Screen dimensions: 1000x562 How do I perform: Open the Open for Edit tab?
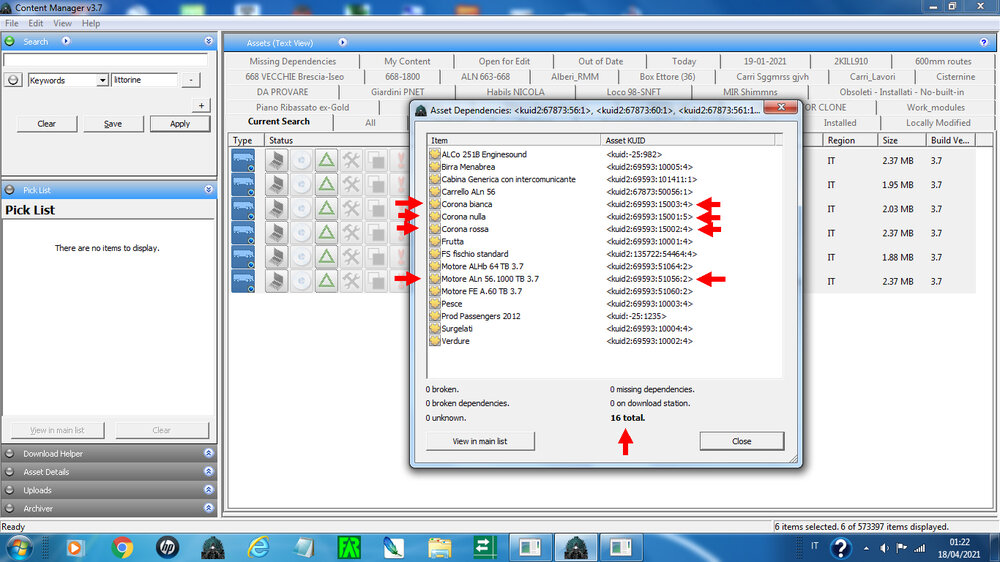(504, 61)
